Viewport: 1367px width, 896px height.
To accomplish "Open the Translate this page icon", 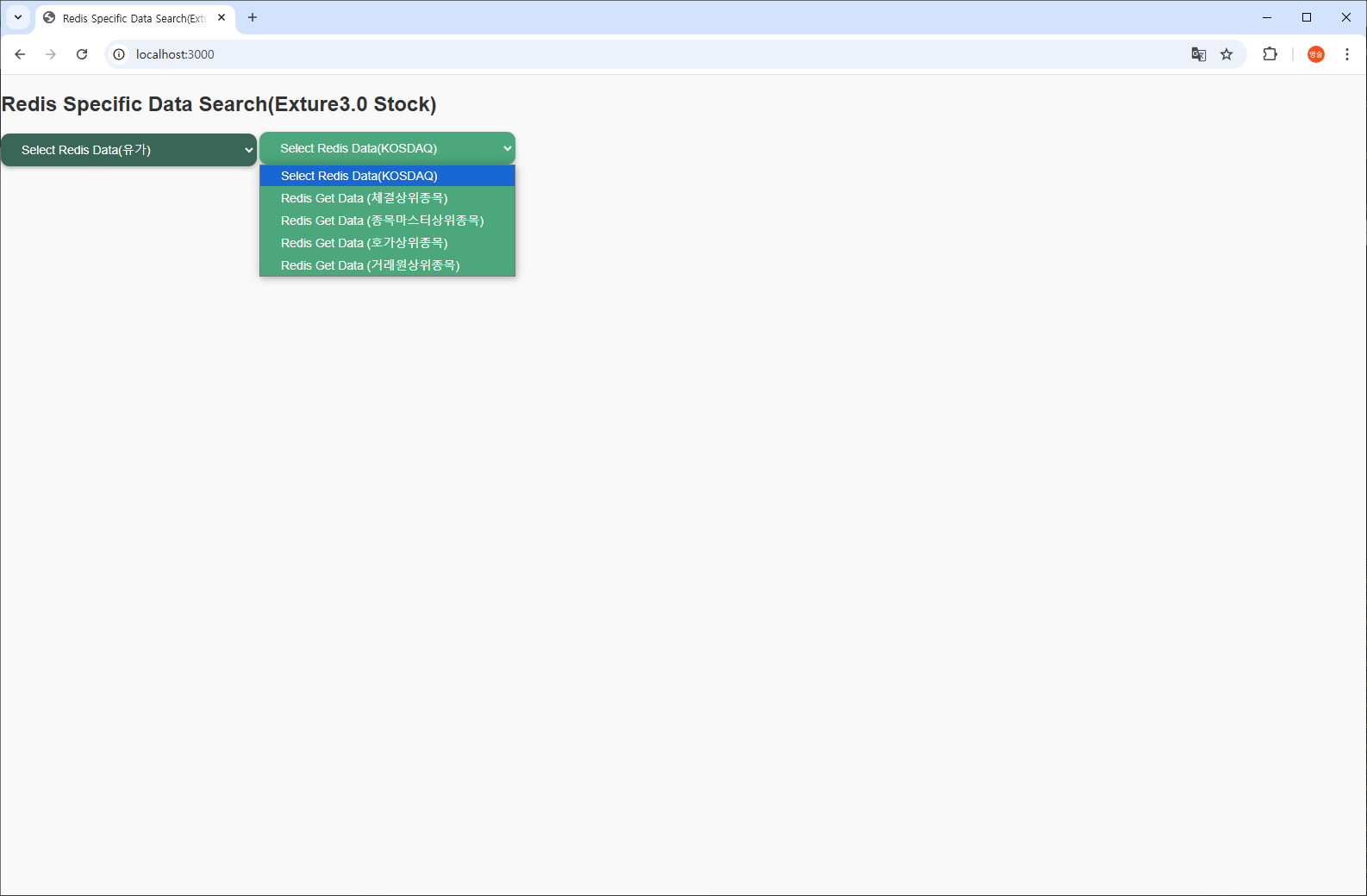I will (x=1199, y=54).
